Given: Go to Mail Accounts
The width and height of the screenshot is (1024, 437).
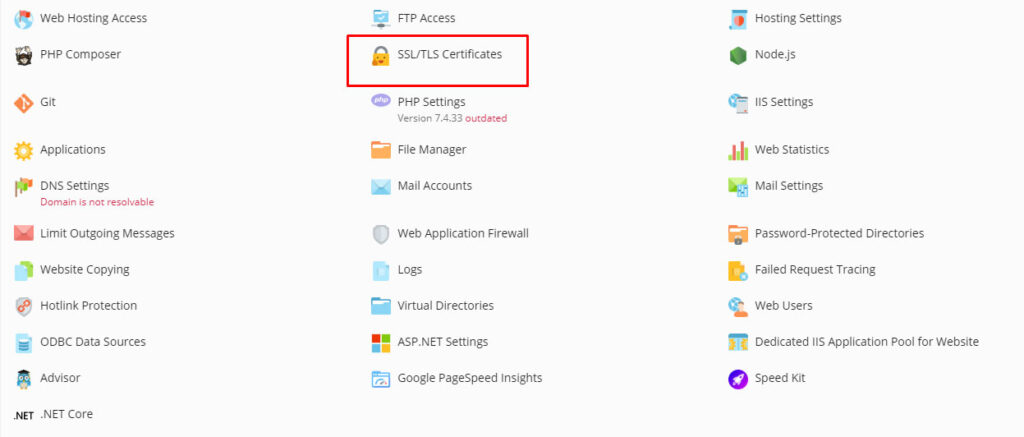Looking at the screenshot, I should (x=434, y=186).
